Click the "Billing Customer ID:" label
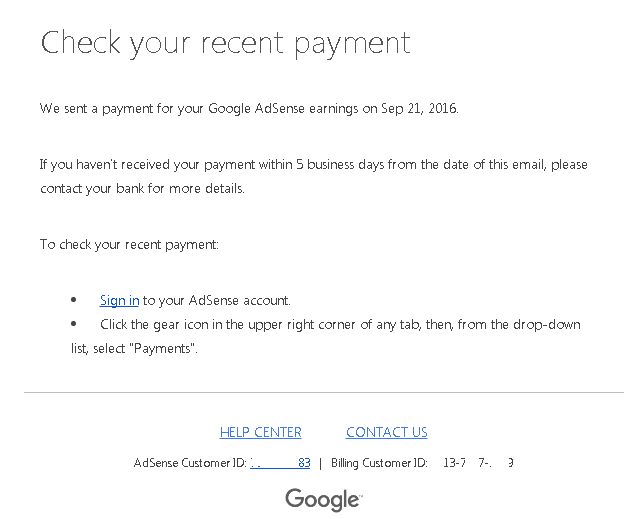Screen dimensions: 639x519 [x=379, y=463]
